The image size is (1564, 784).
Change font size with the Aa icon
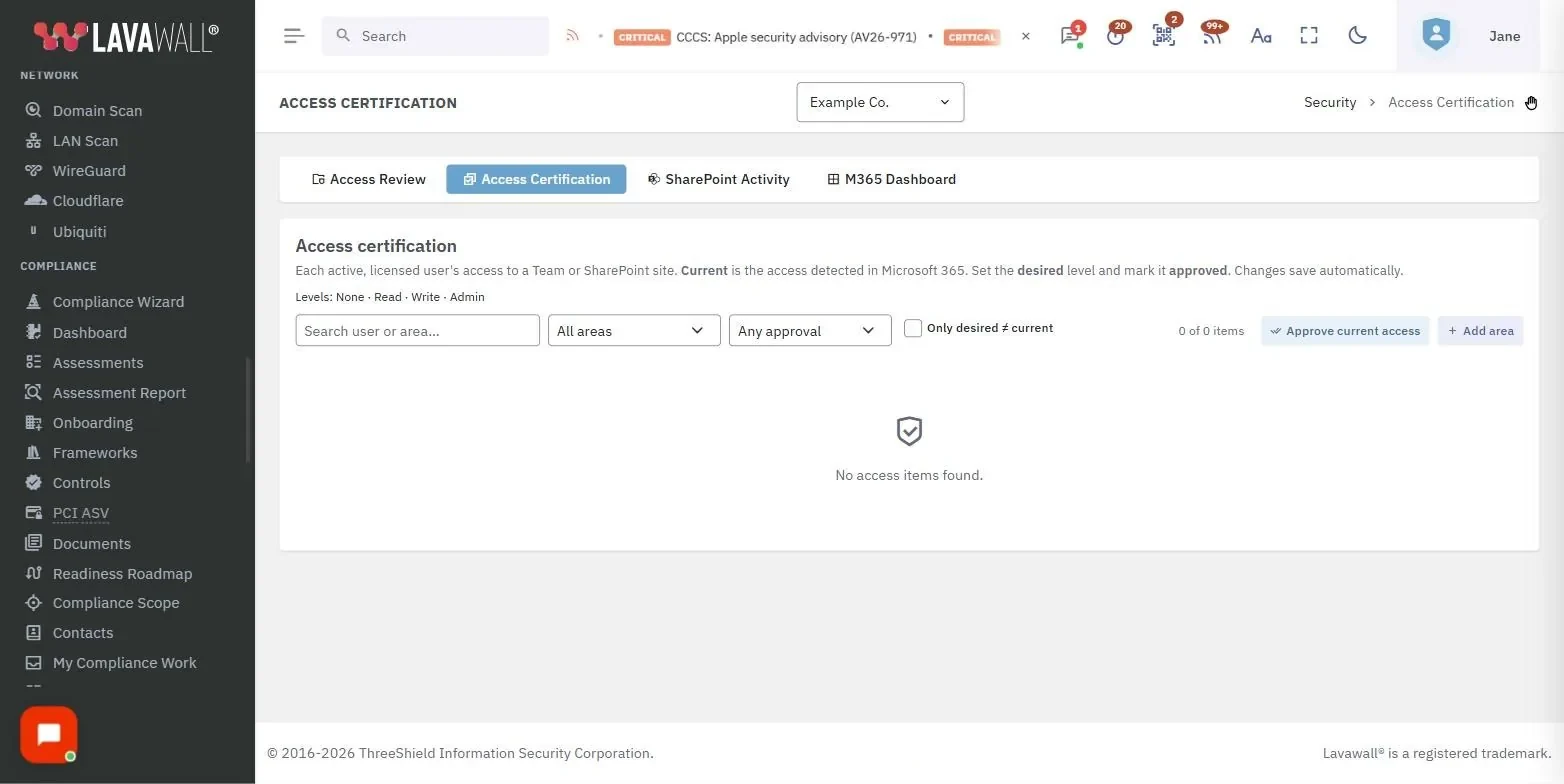(1261, 36)
